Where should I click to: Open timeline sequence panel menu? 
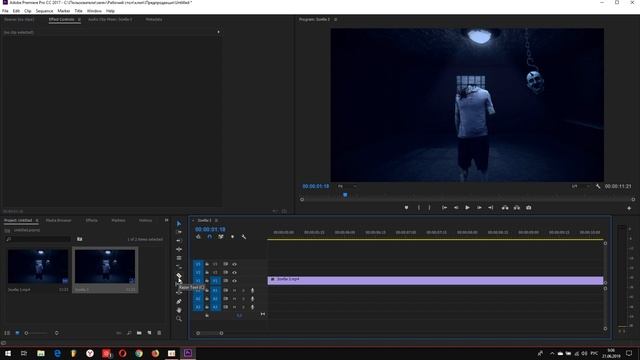click(216, 220)
